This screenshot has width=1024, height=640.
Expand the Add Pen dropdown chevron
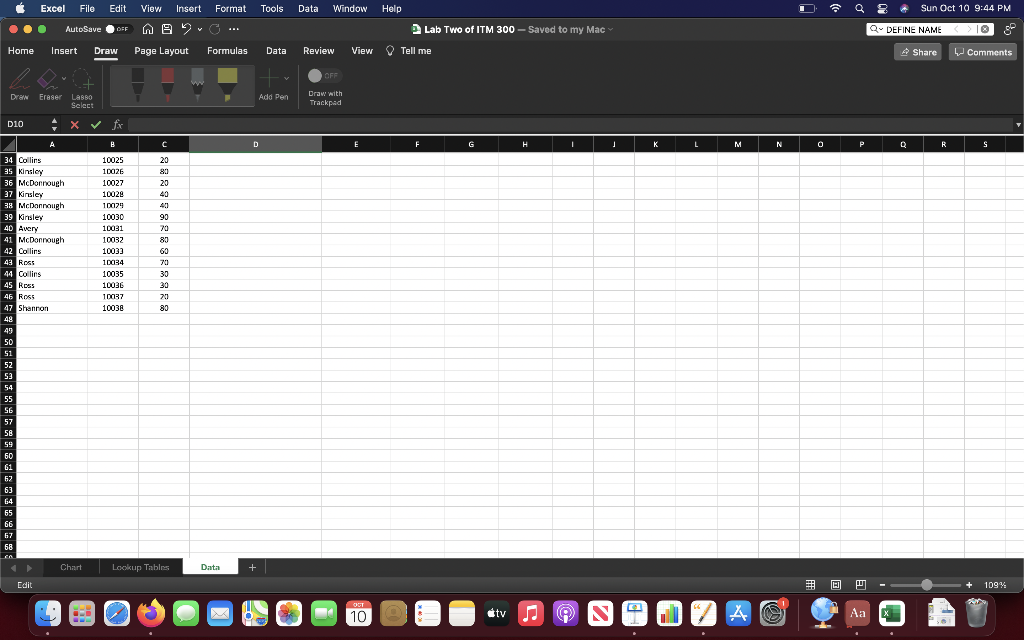click(289, 80)
